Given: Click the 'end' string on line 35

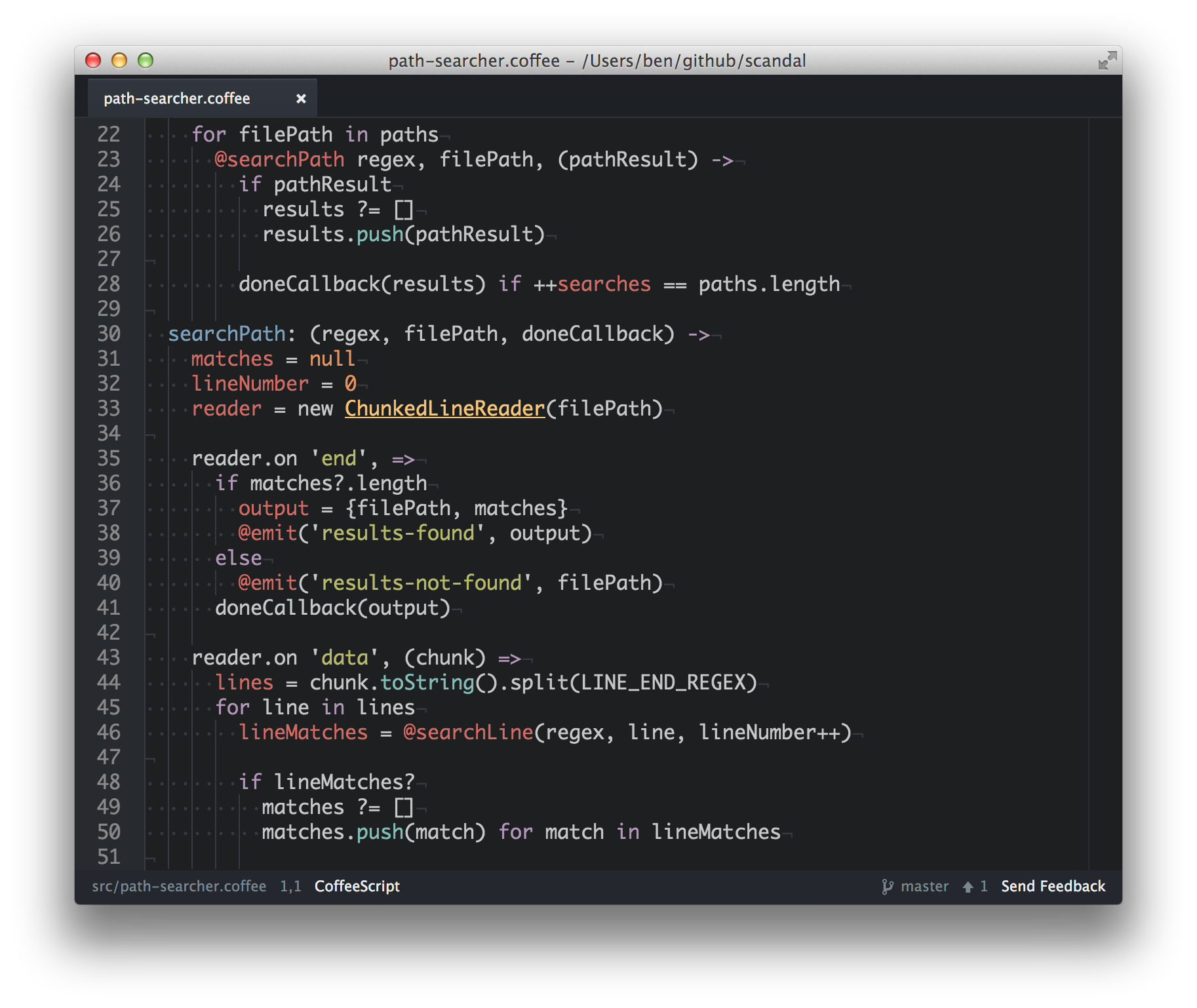Looking at the screenshot, I should click(x=338, y=458).
